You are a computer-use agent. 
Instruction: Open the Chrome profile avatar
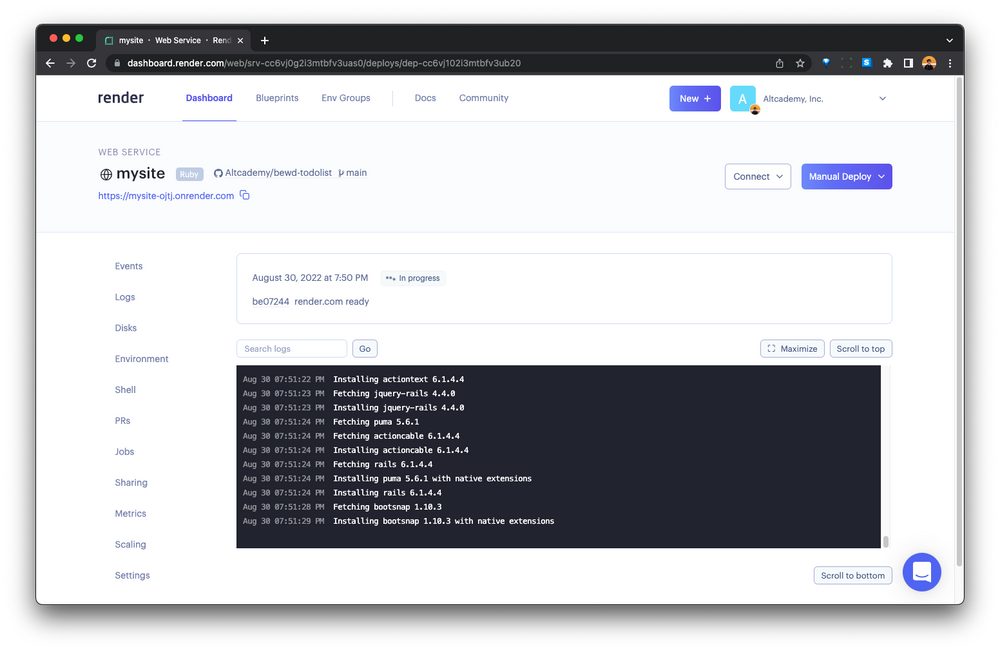point(929,63)
